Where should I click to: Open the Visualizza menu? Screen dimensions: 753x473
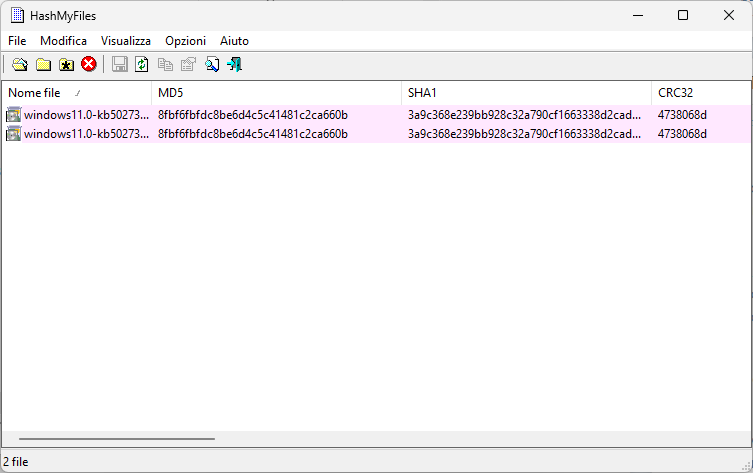[x=126, y=41]
